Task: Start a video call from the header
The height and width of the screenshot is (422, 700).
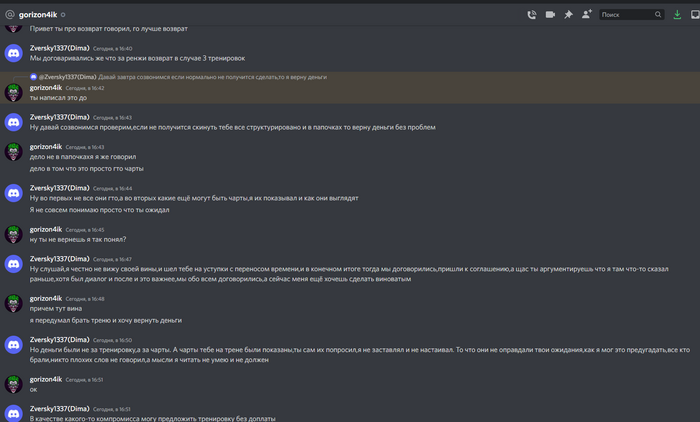Action: (x=550, y=15)
